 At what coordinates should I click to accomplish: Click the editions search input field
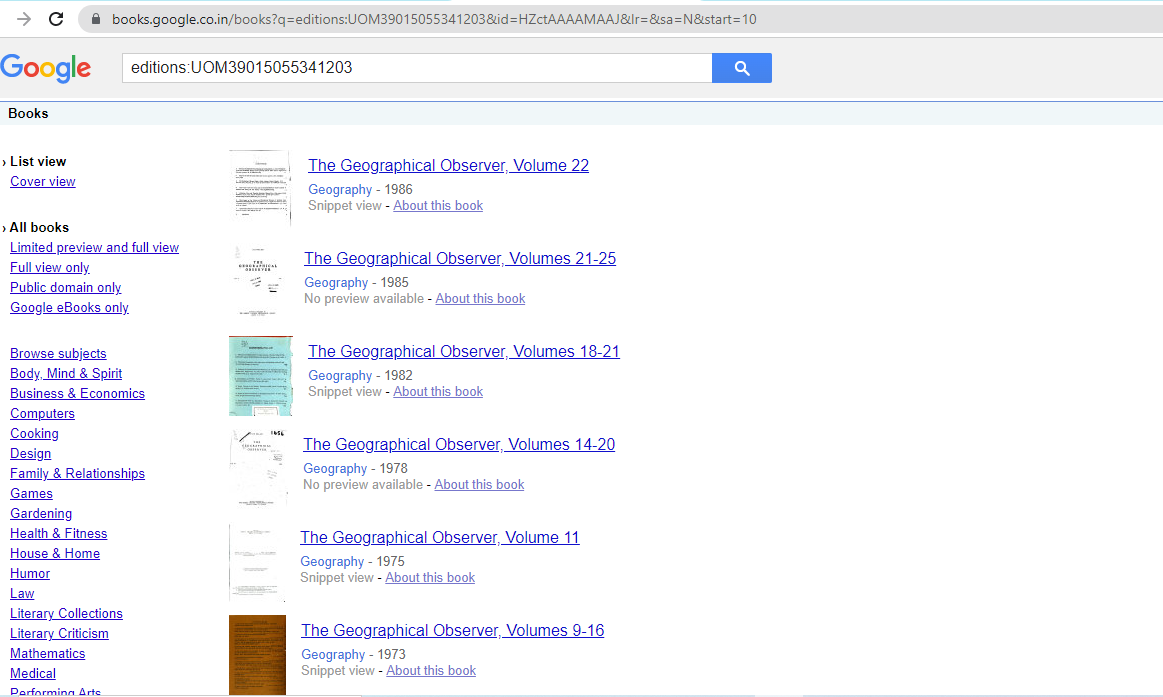pos(417,68)
